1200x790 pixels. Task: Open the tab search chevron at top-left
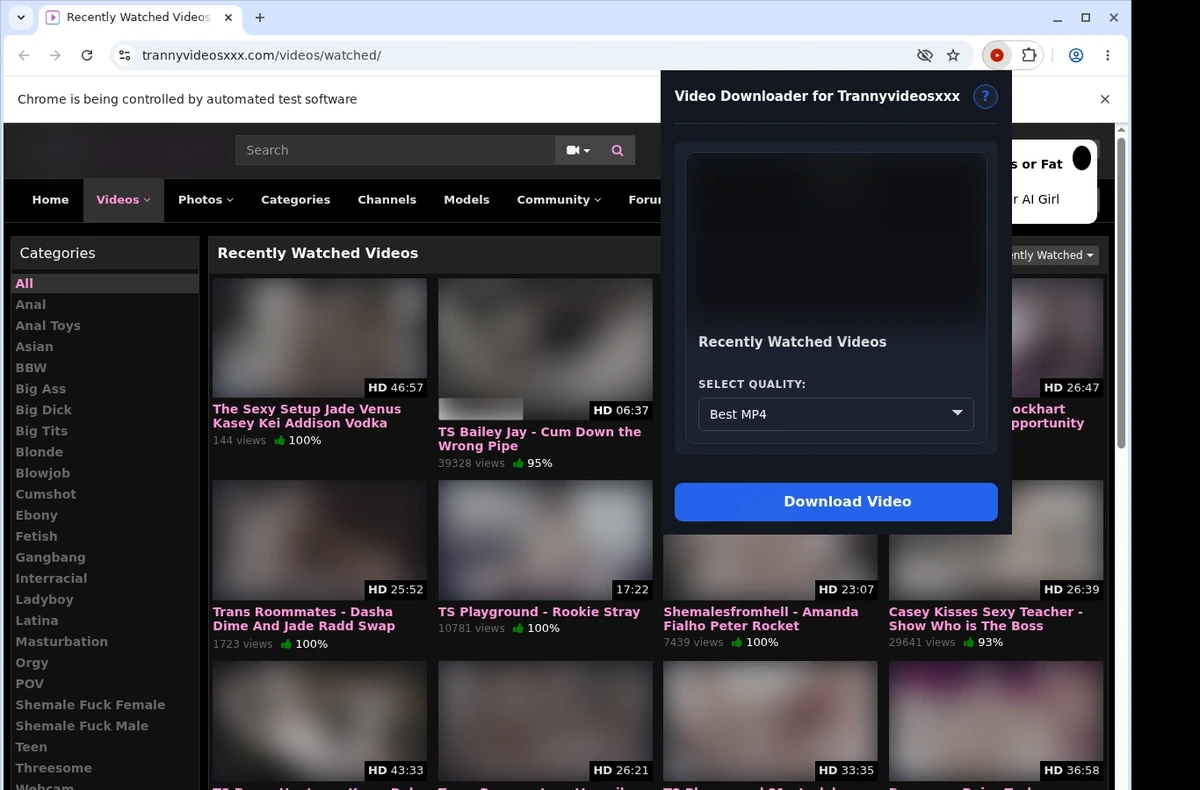pyautogui.click(x=20, y=17)
